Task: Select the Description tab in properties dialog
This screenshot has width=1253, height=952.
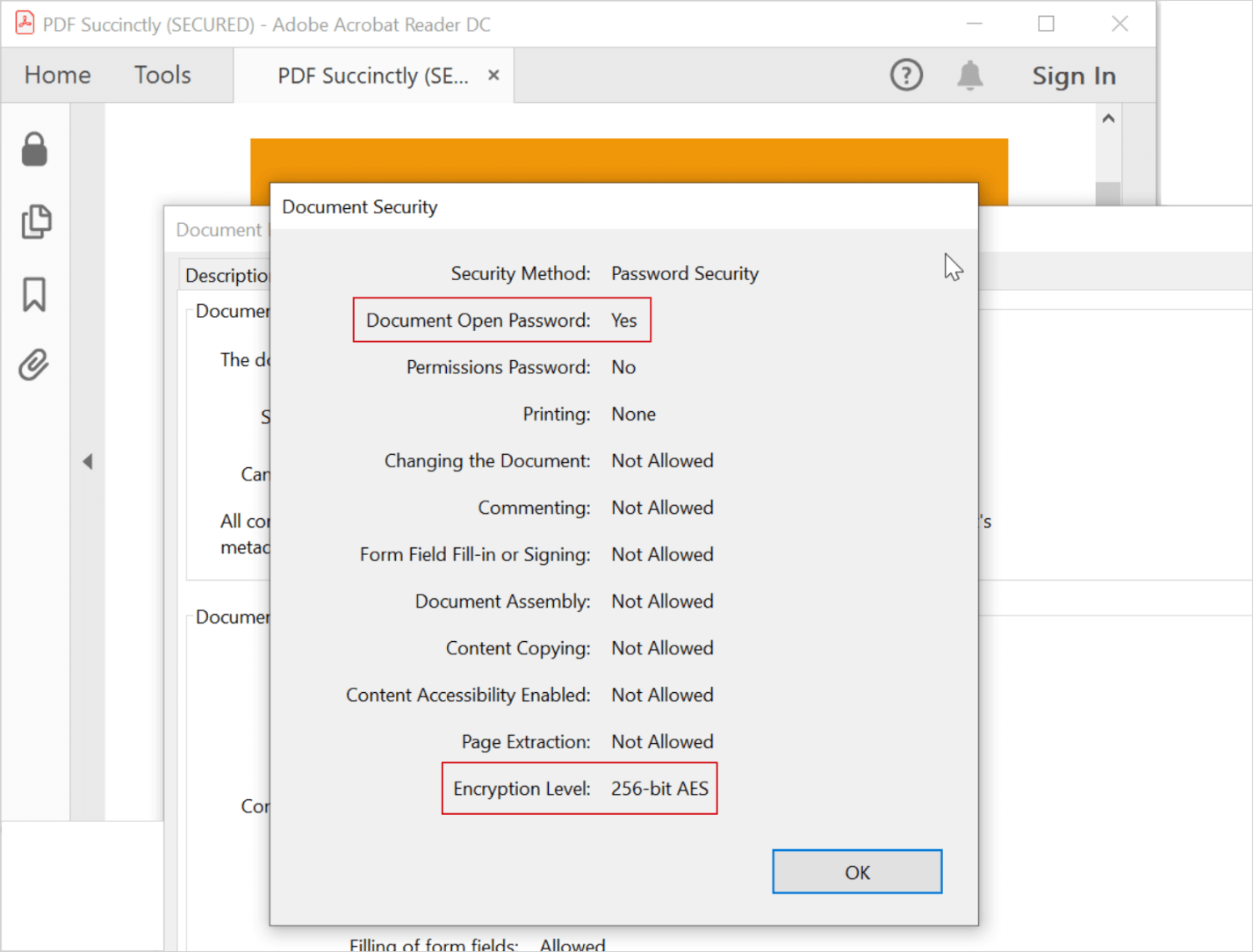Action: 227,276
